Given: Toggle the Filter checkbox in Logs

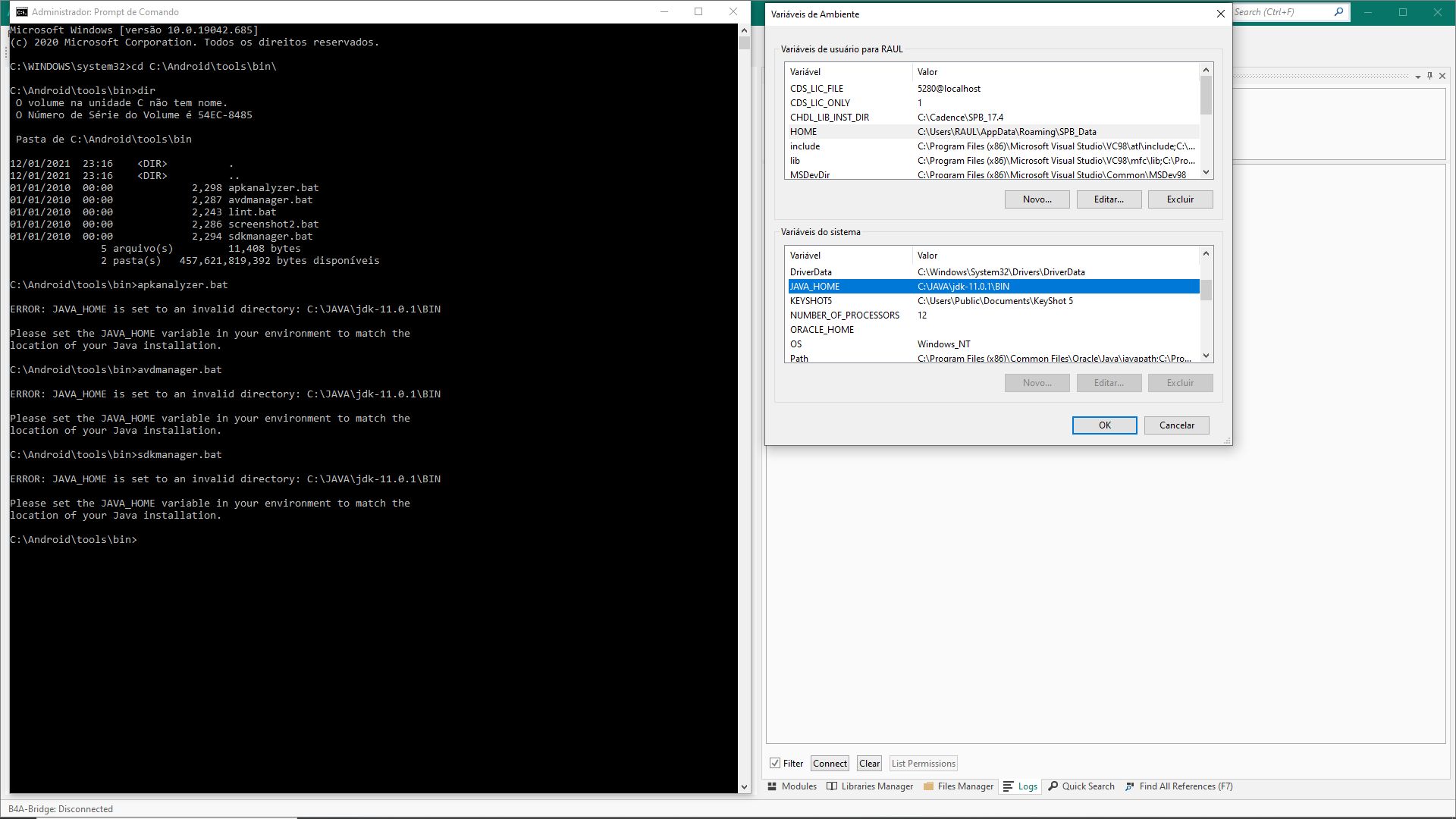Looking at the screenshot, I should click(775, 764).
